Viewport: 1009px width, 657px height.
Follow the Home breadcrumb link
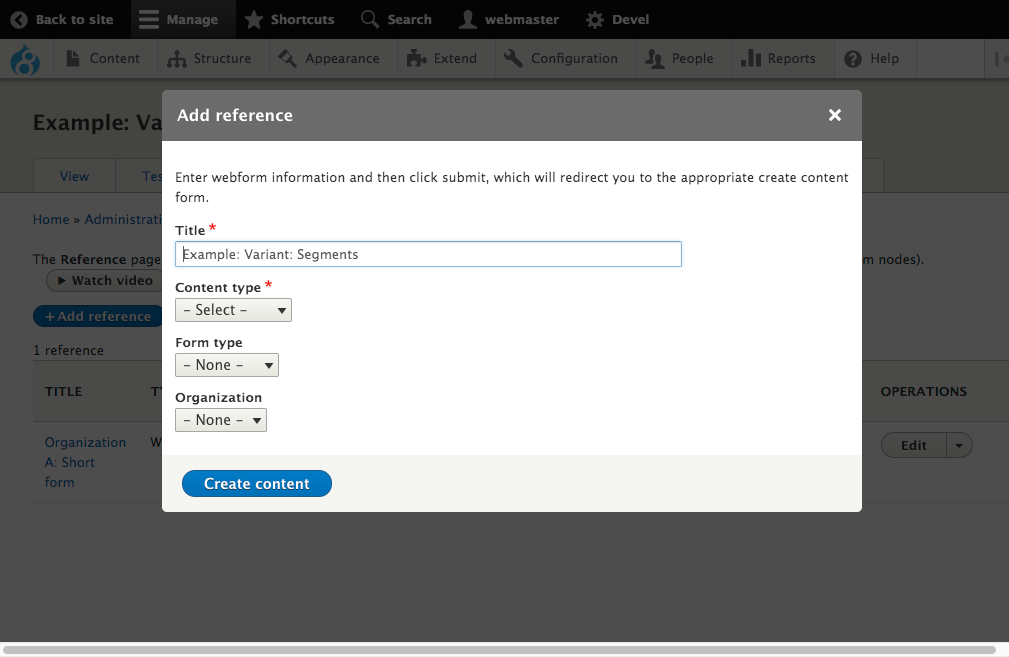pyautogui.click(x=51, y=219)
